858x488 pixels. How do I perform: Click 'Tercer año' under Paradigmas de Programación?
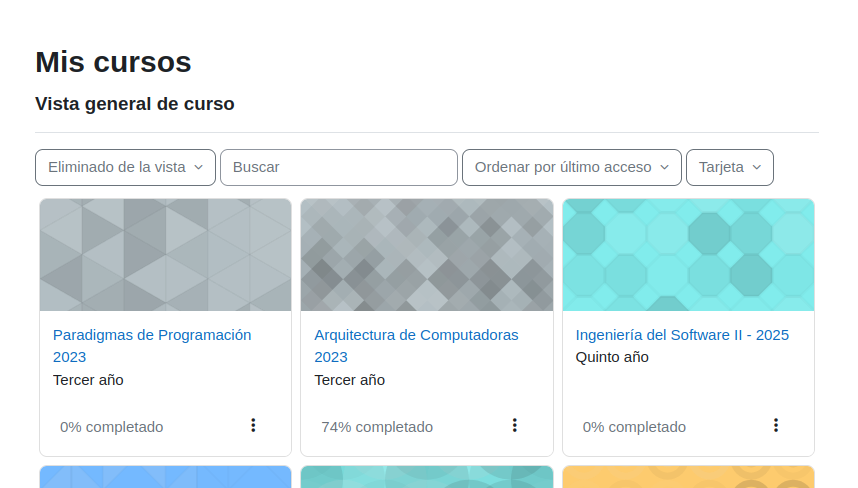click(x=88, y=380)
